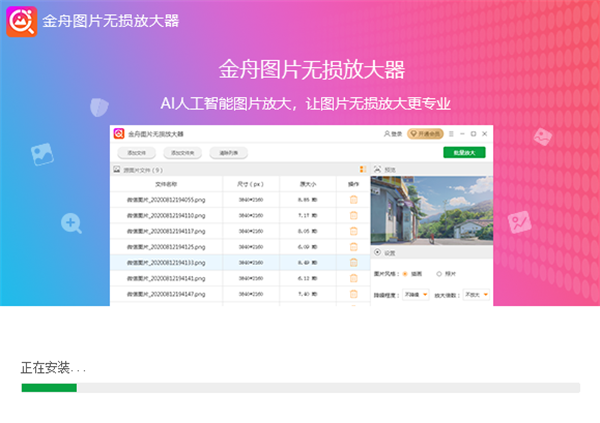Click the preview panel icon beside 预览
Screen dimensions: 600x423
[377, 169]
